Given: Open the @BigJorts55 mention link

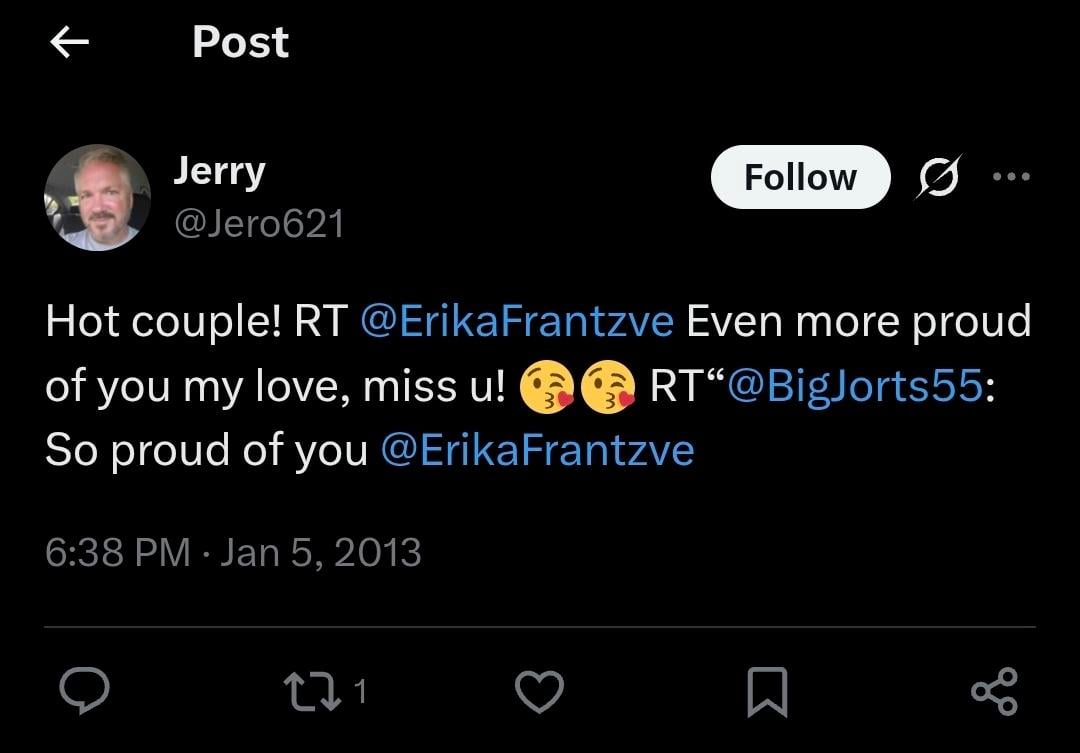Looking at the screenshot, I should pyautogui.click(x=855, y=385).
